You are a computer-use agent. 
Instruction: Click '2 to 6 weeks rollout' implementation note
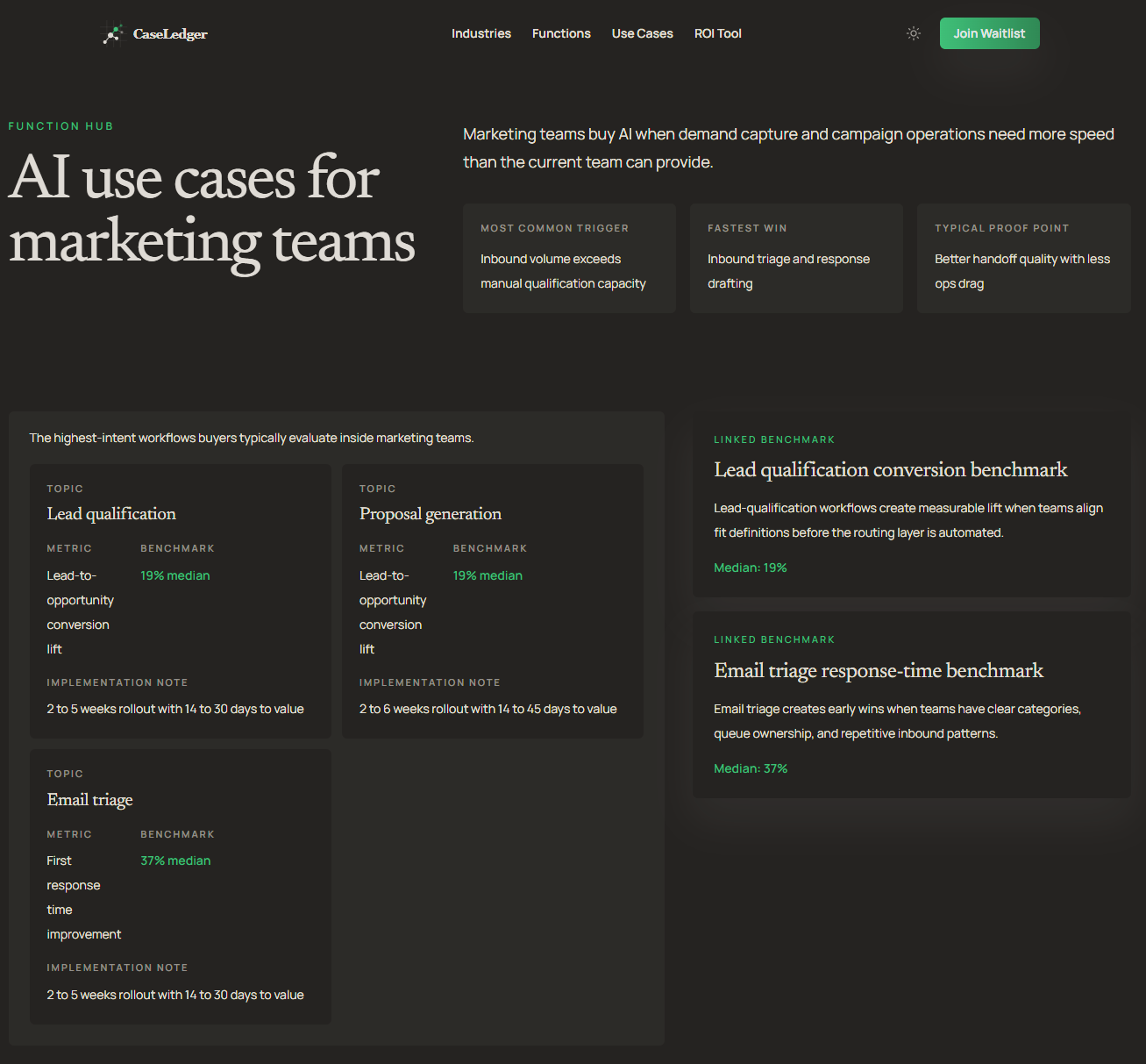click(488, 709)
